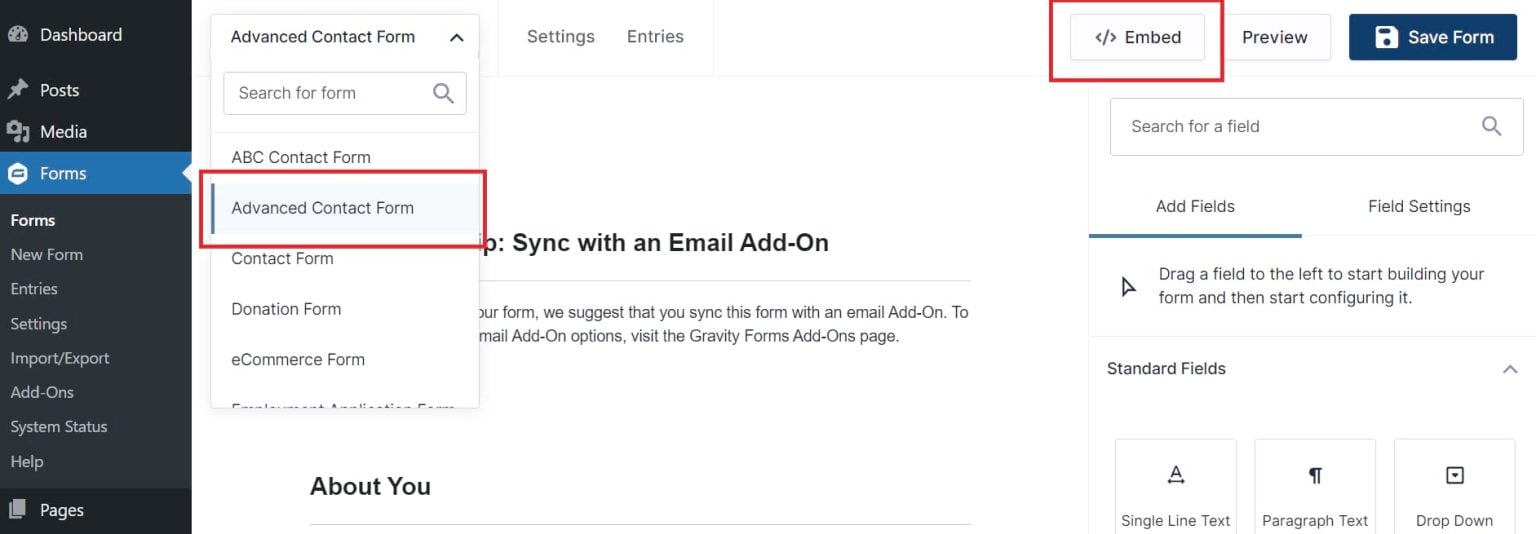
Task: Click the Save Form button
Action: [x=1433, y=37]
